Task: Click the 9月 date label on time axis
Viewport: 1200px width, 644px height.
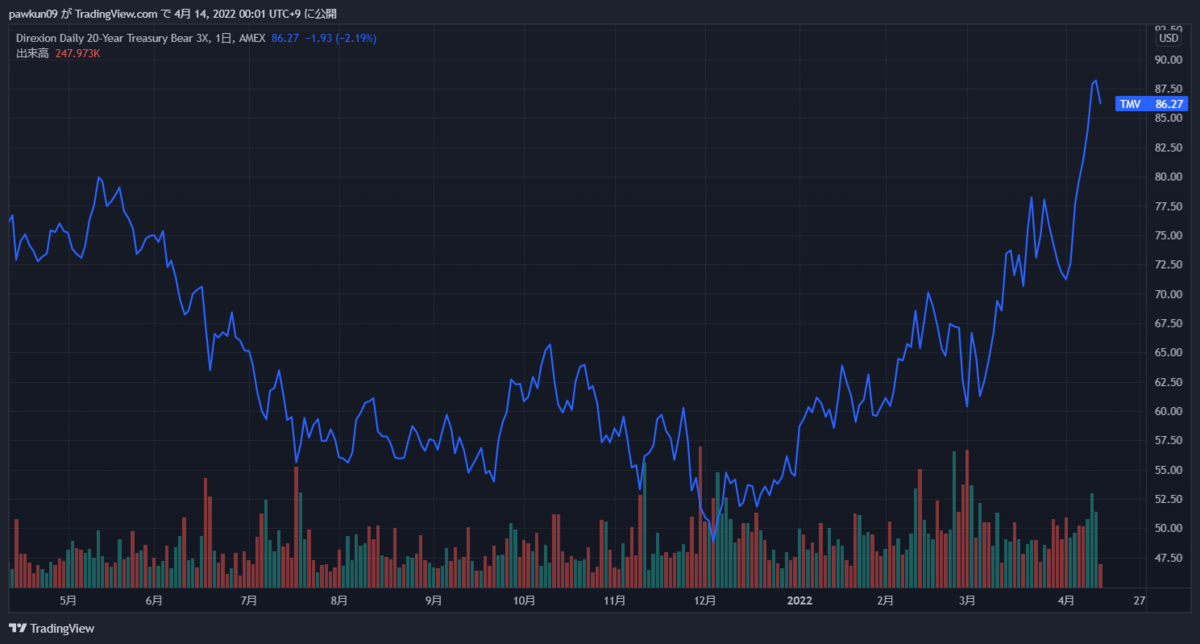Action: click(433, 601)
